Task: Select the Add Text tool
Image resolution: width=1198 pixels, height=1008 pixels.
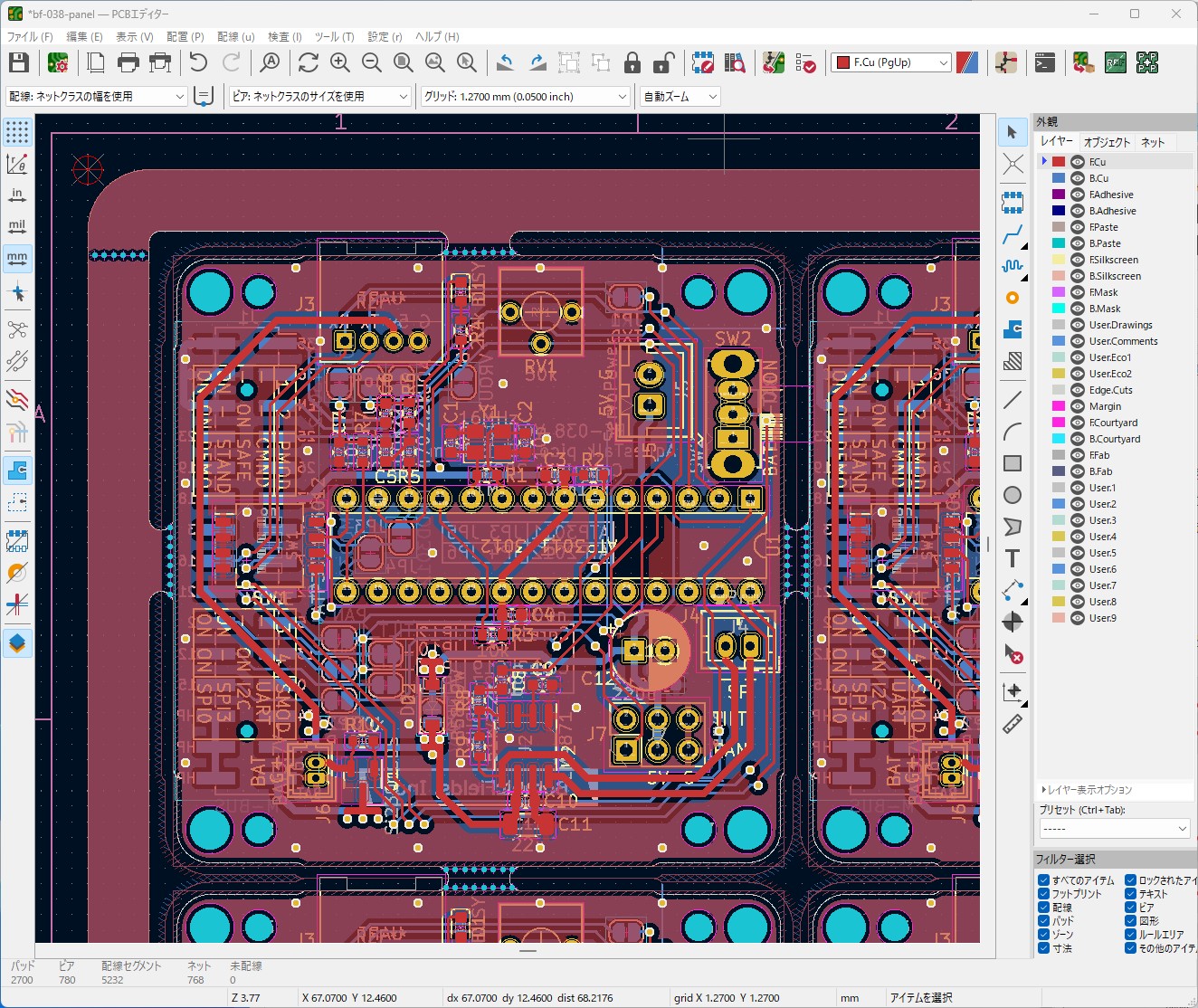Action: click(x=1013, y=558)
